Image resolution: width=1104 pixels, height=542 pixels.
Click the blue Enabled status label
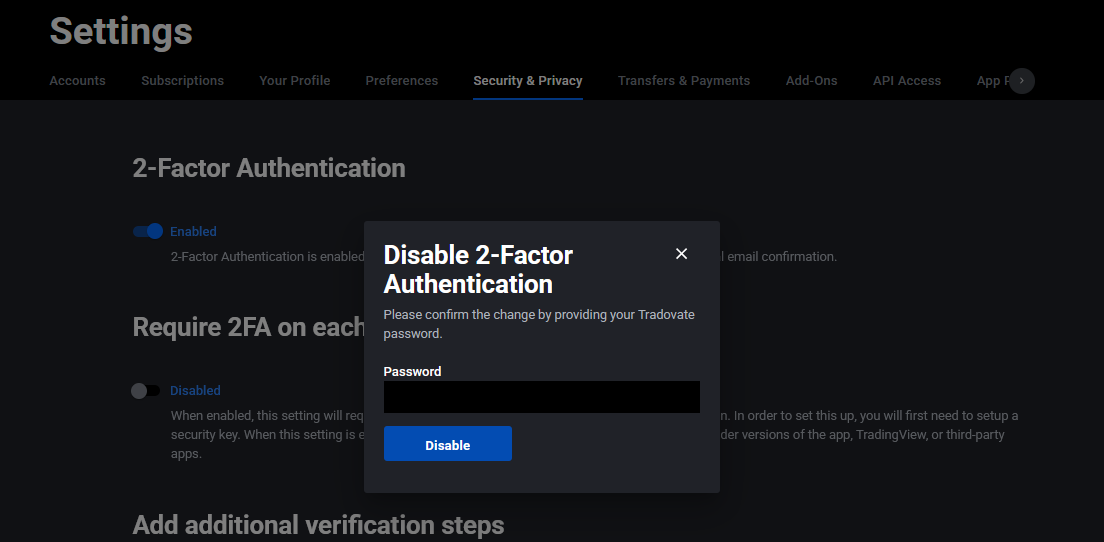(x=193, y=232)
